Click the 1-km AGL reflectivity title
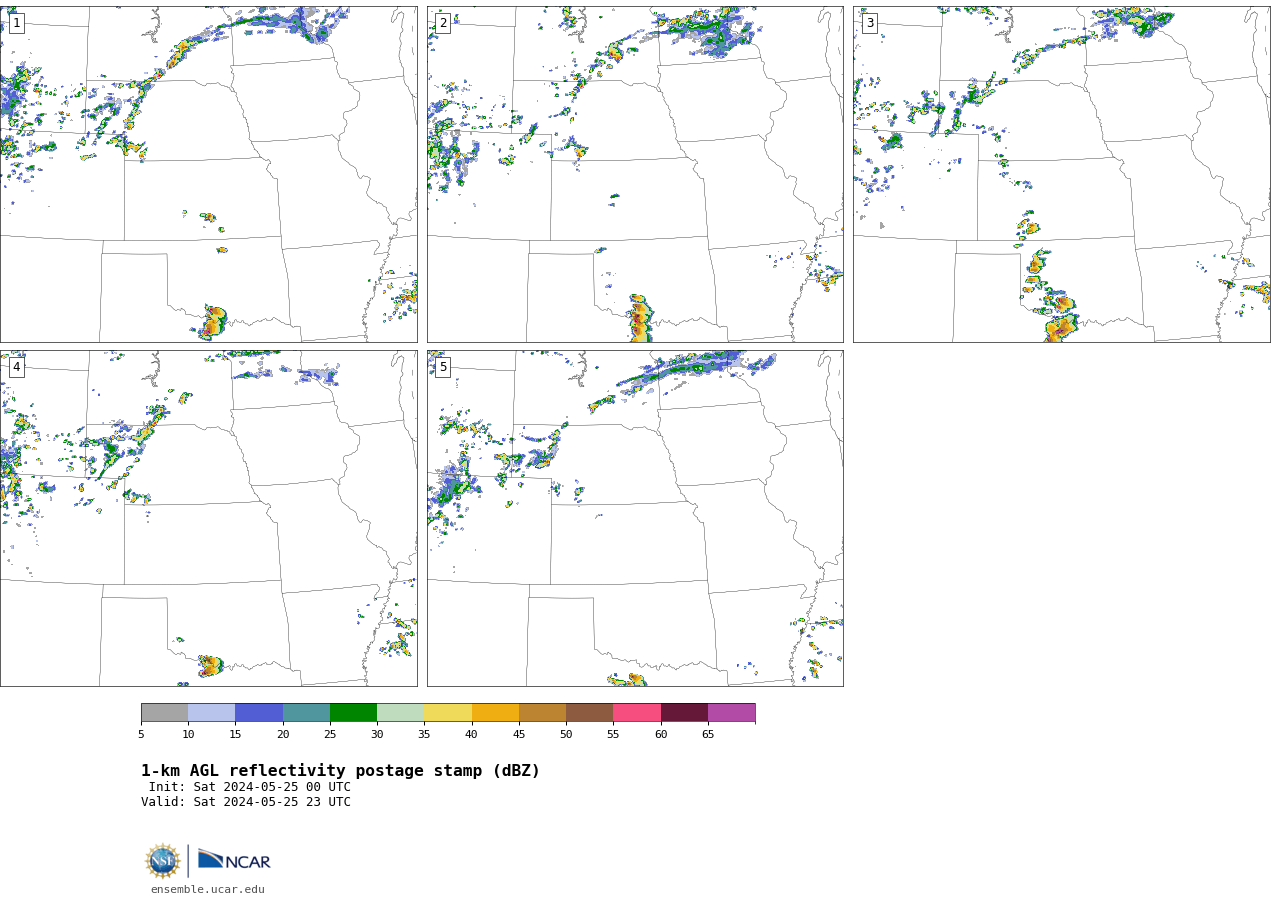Screen dimensions: 1280x901 tap(340, 771)
